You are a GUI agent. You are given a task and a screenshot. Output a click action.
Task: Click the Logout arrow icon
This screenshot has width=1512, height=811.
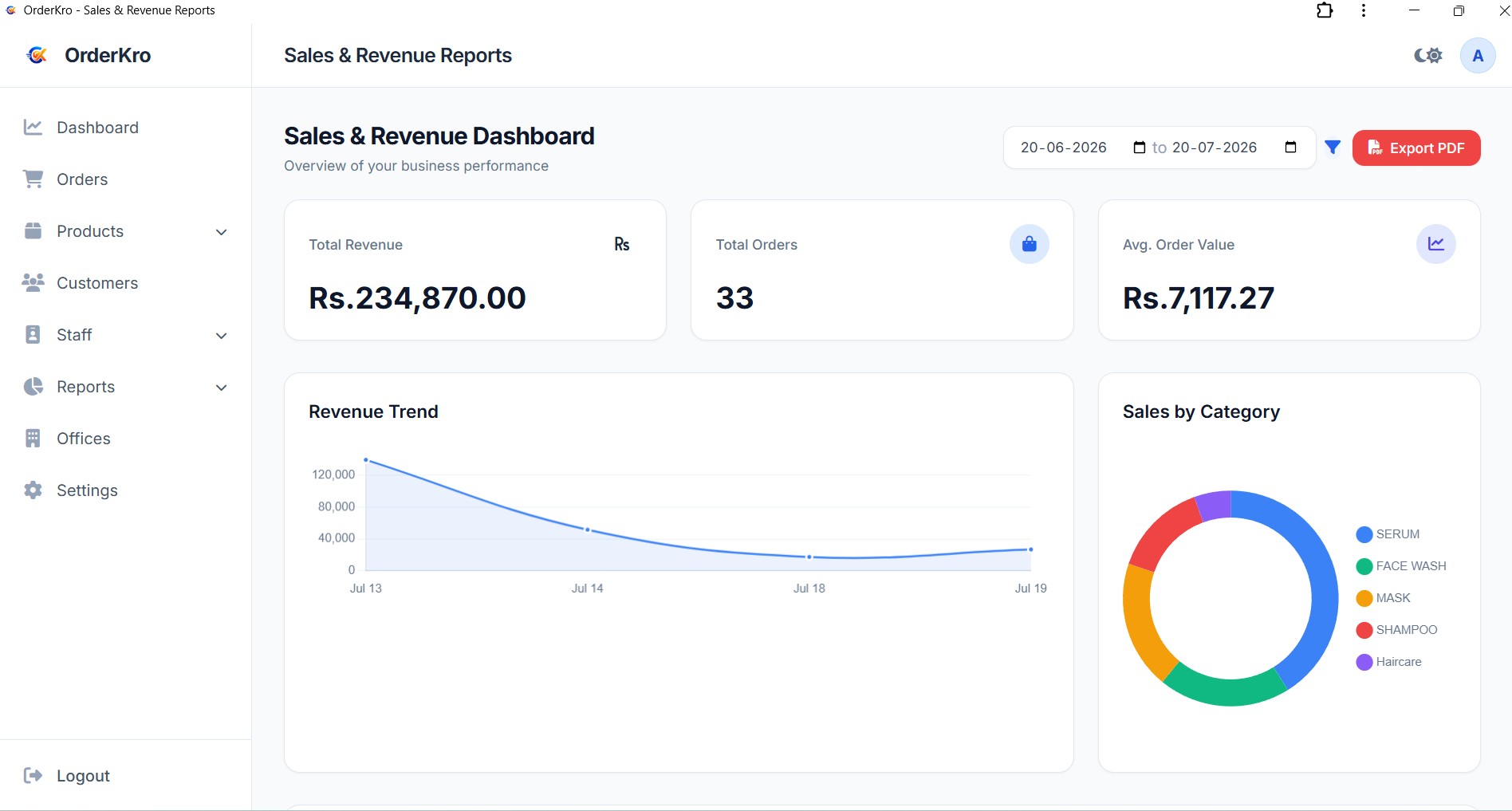coord(33,776)
